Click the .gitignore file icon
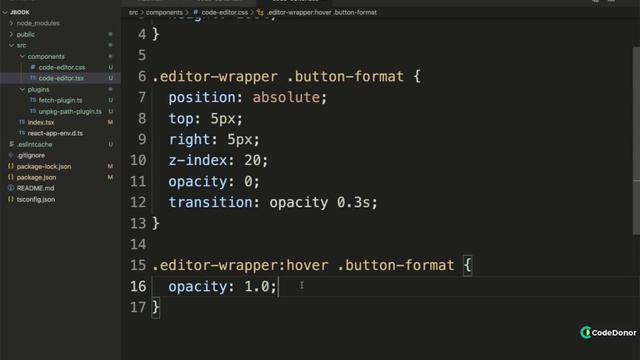Screen dimensions: 640x360 click(x=11, y=155)
